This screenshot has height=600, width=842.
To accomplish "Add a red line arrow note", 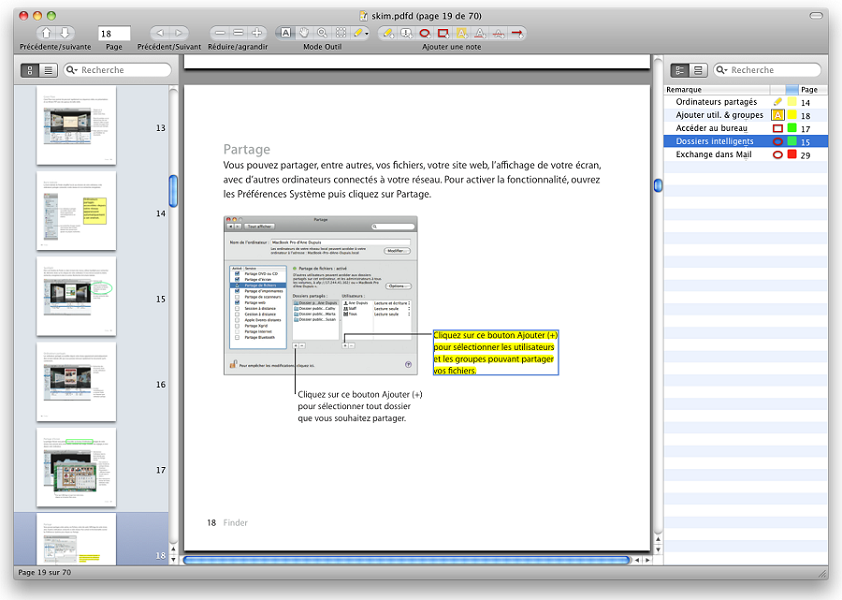I will tap(517, 33).
